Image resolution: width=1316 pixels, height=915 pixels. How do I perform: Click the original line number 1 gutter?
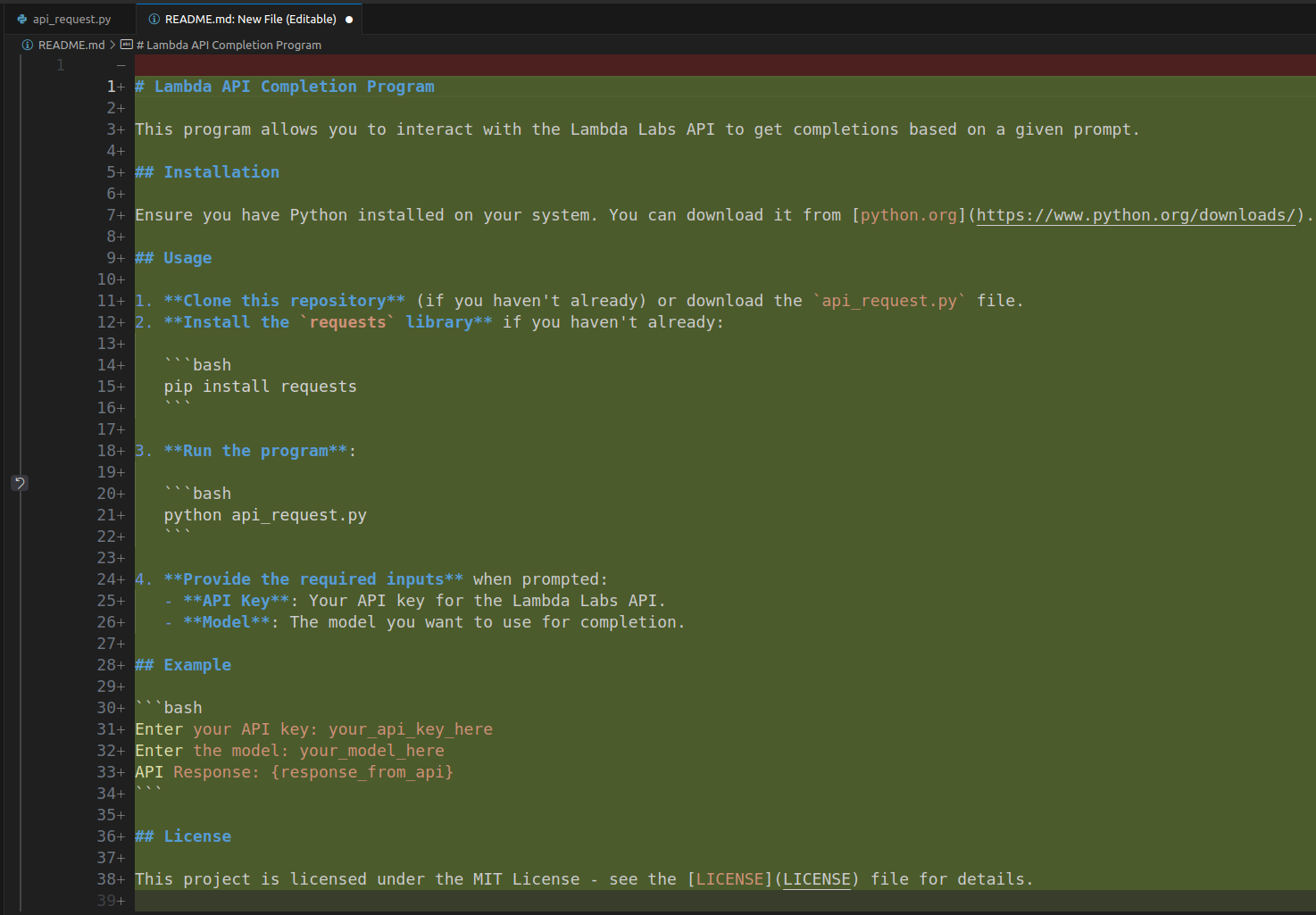(60, 65)
